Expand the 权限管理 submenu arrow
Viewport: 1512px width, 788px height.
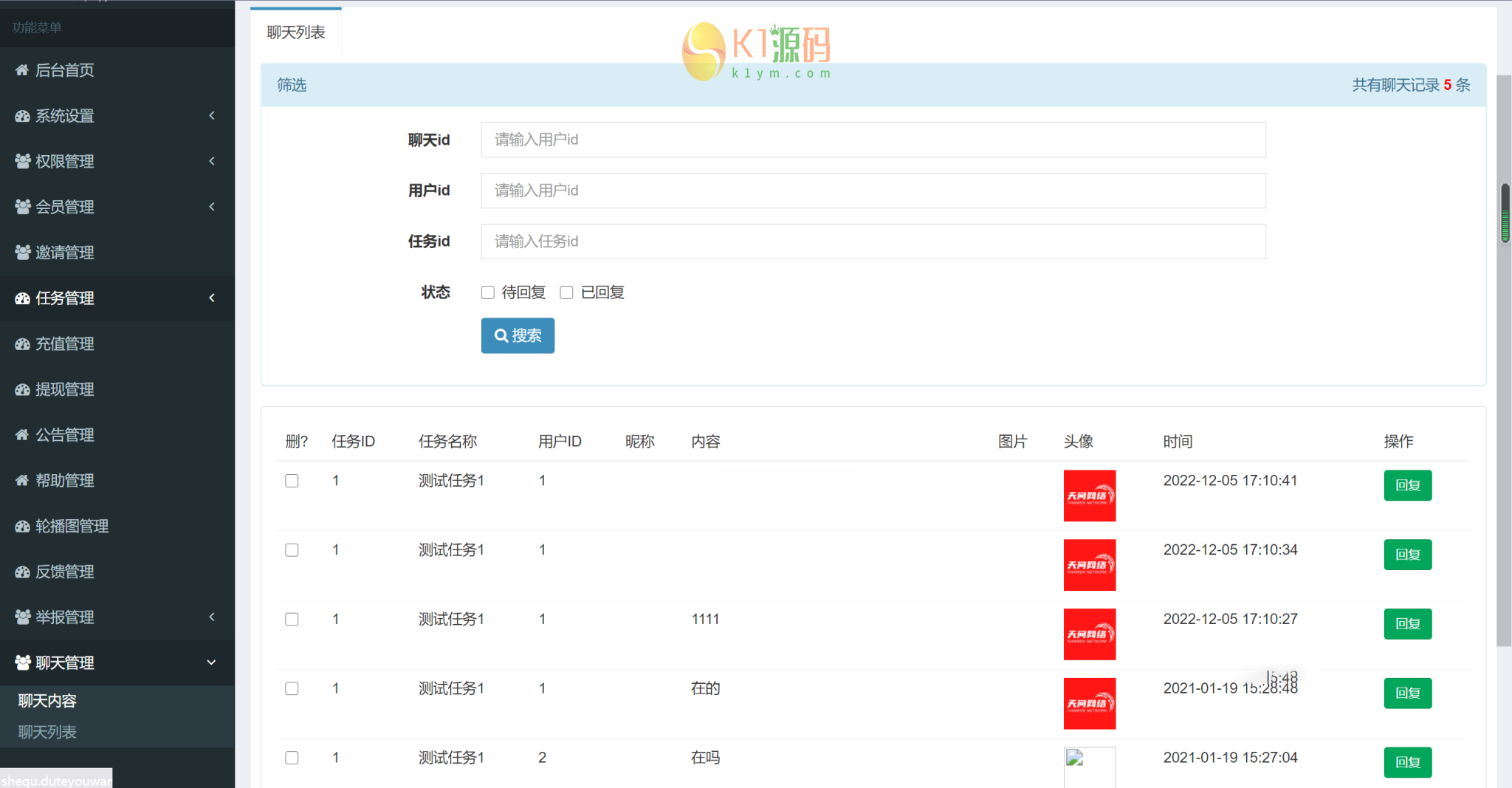click(x=212, y=161)
